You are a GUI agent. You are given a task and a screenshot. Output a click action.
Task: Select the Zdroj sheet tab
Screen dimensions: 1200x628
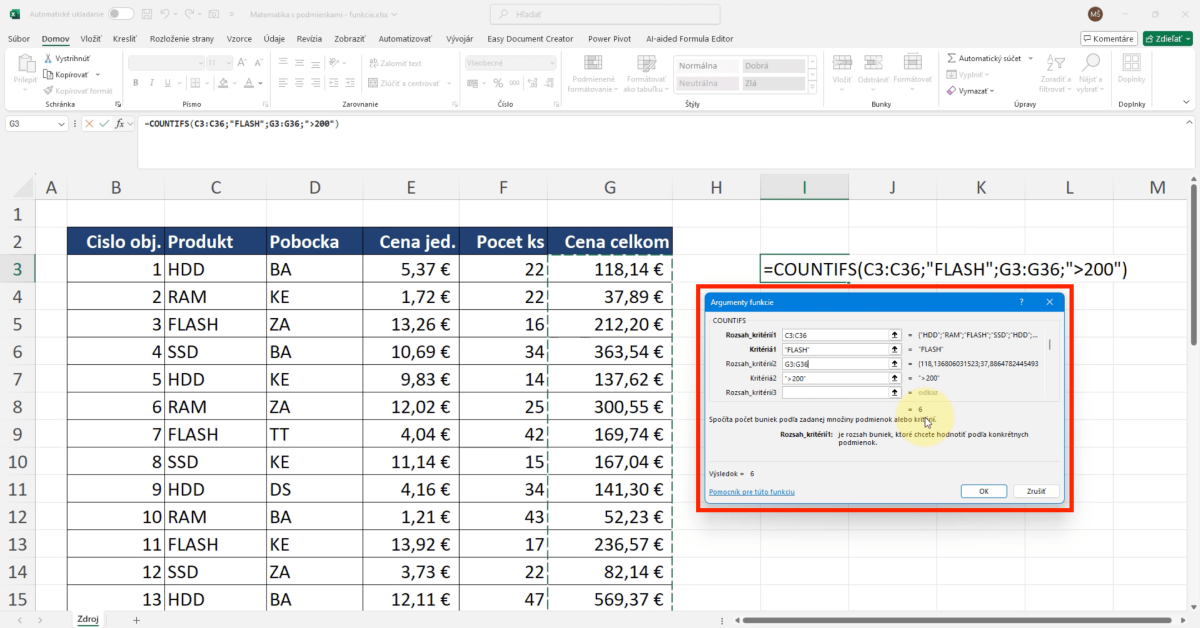pos(87,619)
